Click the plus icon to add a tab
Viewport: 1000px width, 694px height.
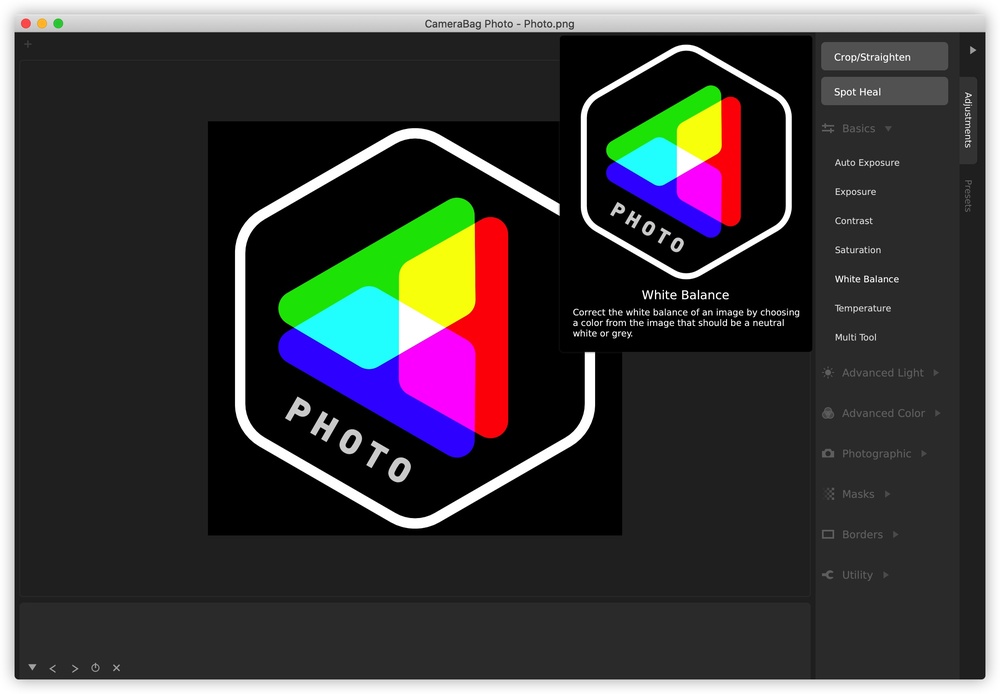tap(27, 44)
